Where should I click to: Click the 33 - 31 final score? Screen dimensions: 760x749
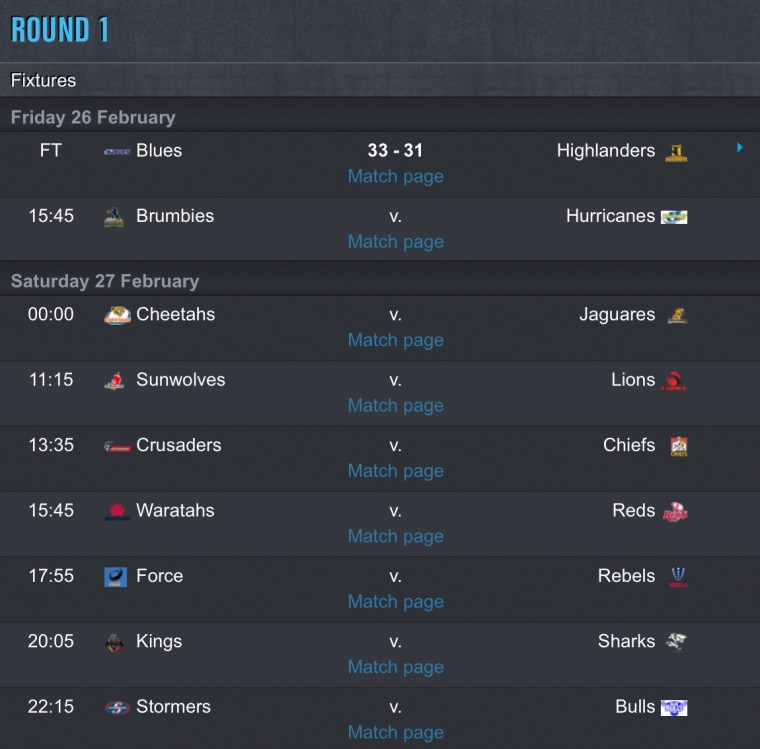(x=395, y=150)
